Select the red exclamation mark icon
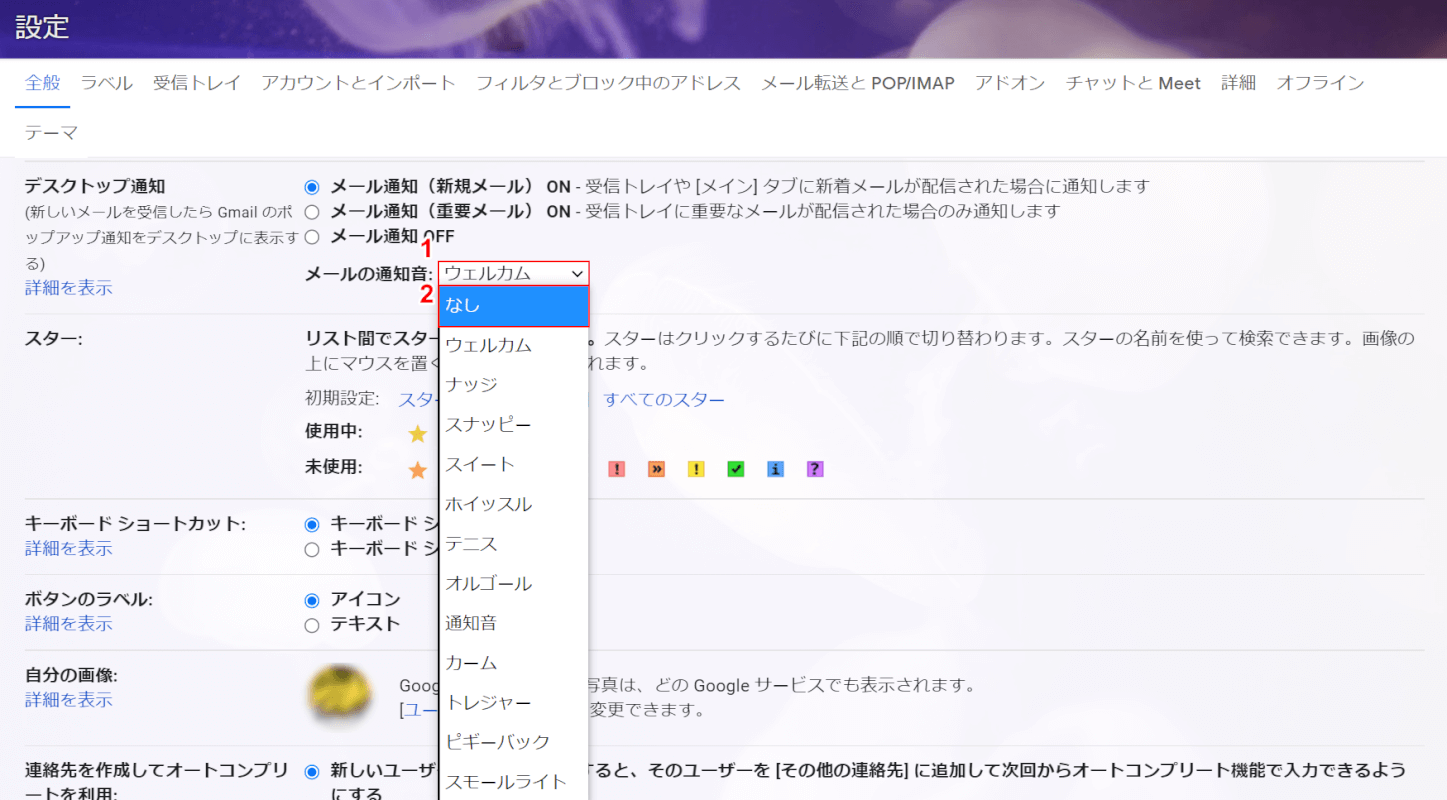1447x800 pixels. tap(617, 469)
